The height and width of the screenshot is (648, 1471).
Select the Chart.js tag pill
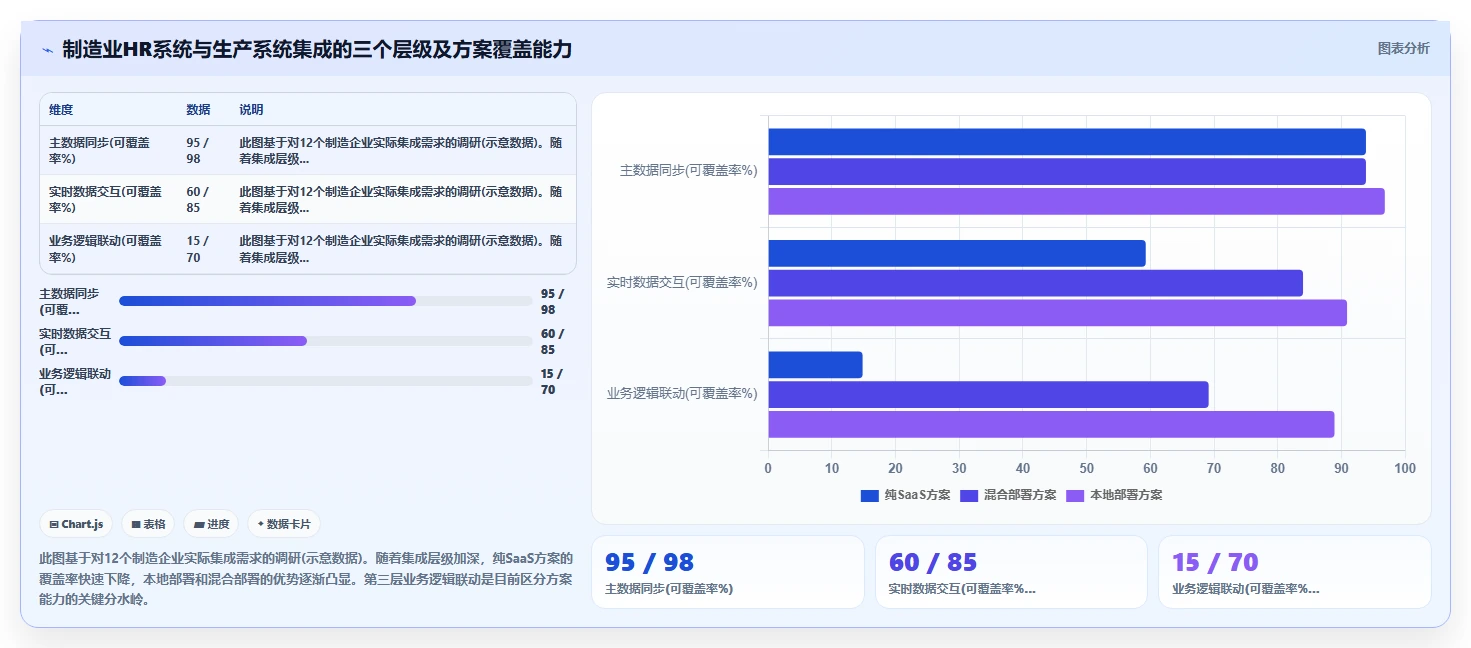[x=76, y=524]
